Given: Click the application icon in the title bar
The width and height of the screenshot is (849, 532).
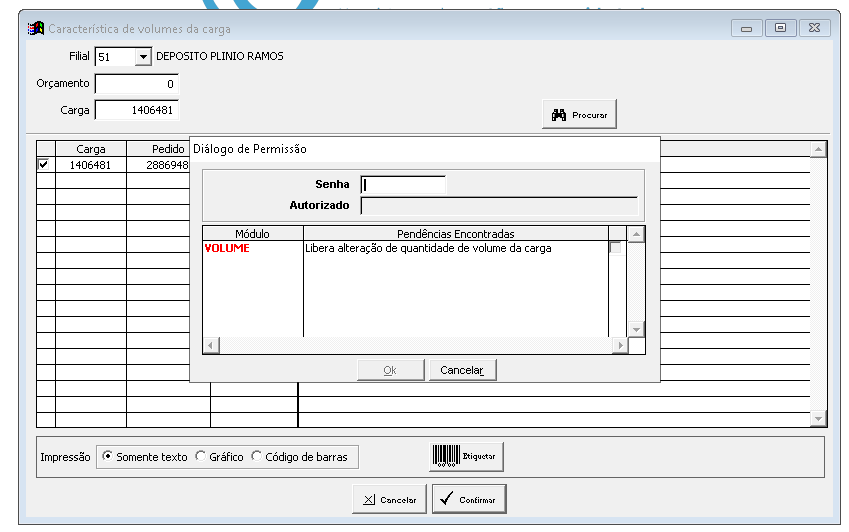Looking at the screenshot, I should [x=36, y=29].
